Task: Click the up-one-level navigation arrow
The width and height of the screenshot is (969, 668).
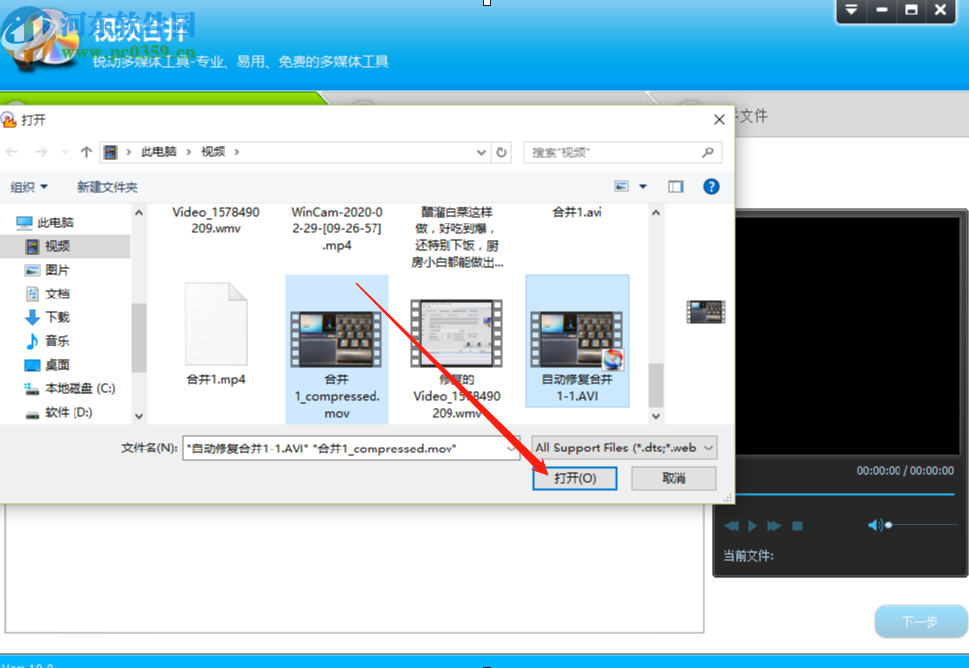Action: (x=86, y=151)
